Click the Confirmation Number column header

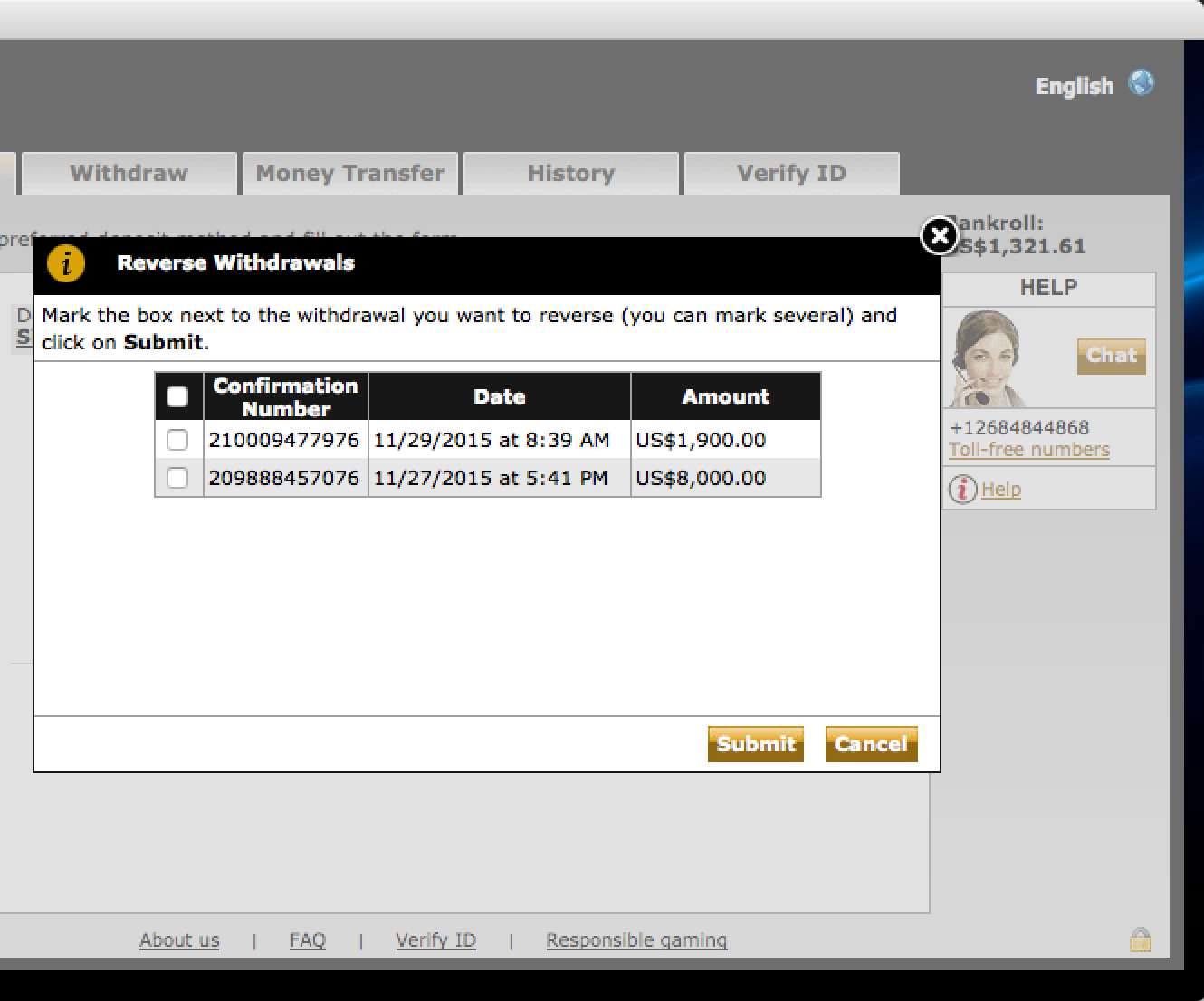(x=286, y=396)
